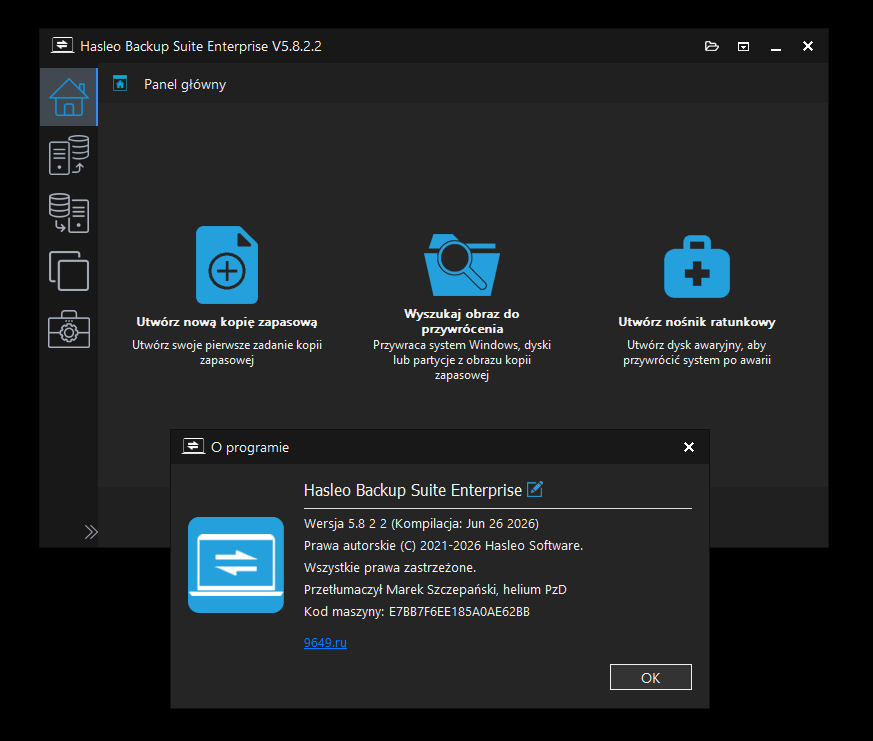Click the 'Hasleo Backup Suite Enterprise' dialog heading

point(413,490)
